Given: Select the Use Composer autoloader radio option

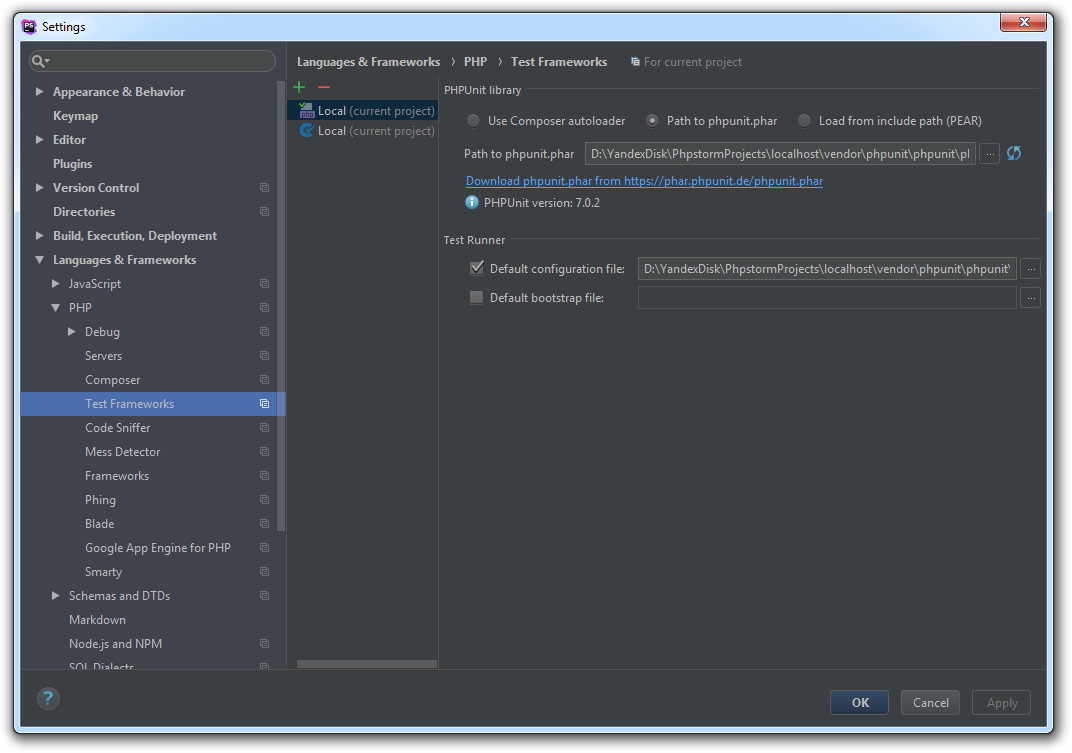Looking at the screenshot, I should pos(473,120).
